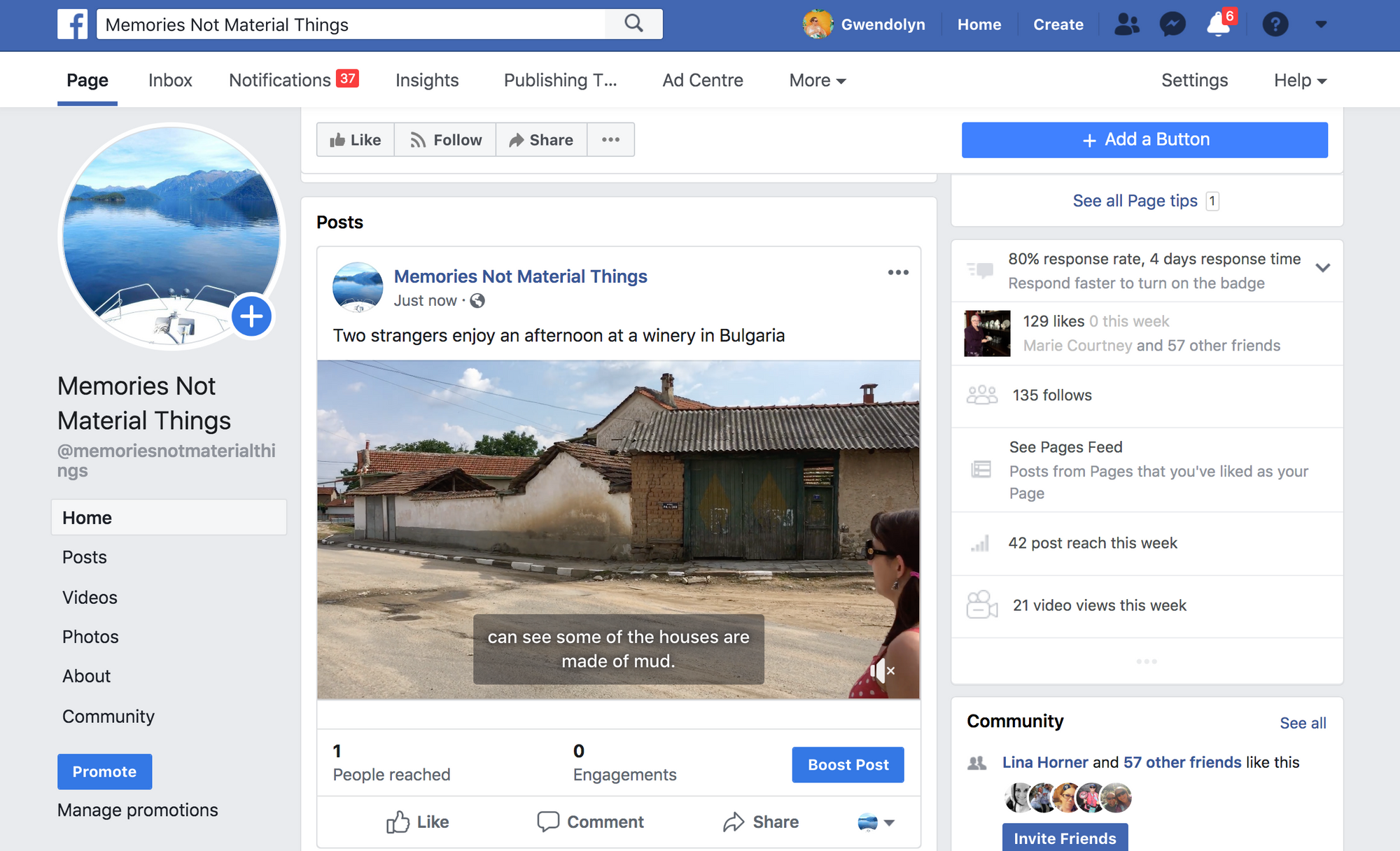
Task: Open the notifications bell icon
Action: tap(1219, 24)
